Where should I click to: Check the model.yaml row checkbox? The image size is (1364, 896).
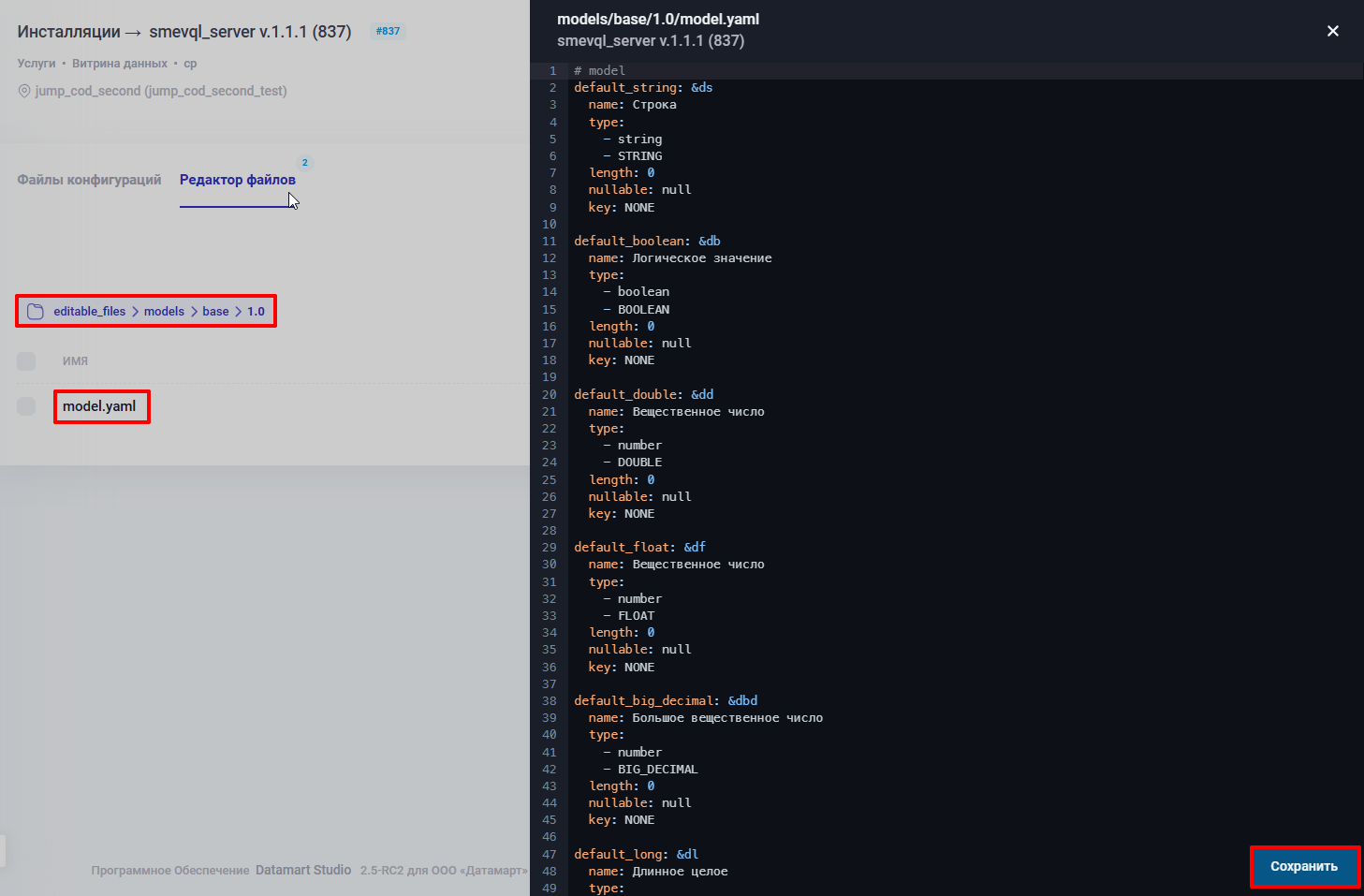point(26,406)
